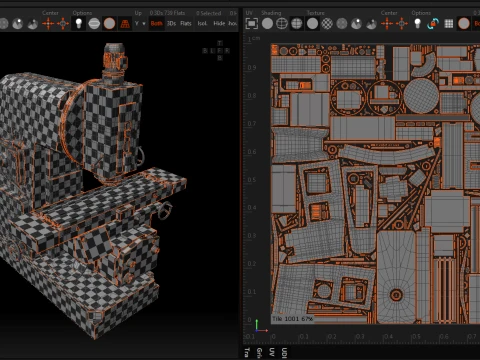Switch to Flats view mode

pyautogui.click(x=186, y=24)
